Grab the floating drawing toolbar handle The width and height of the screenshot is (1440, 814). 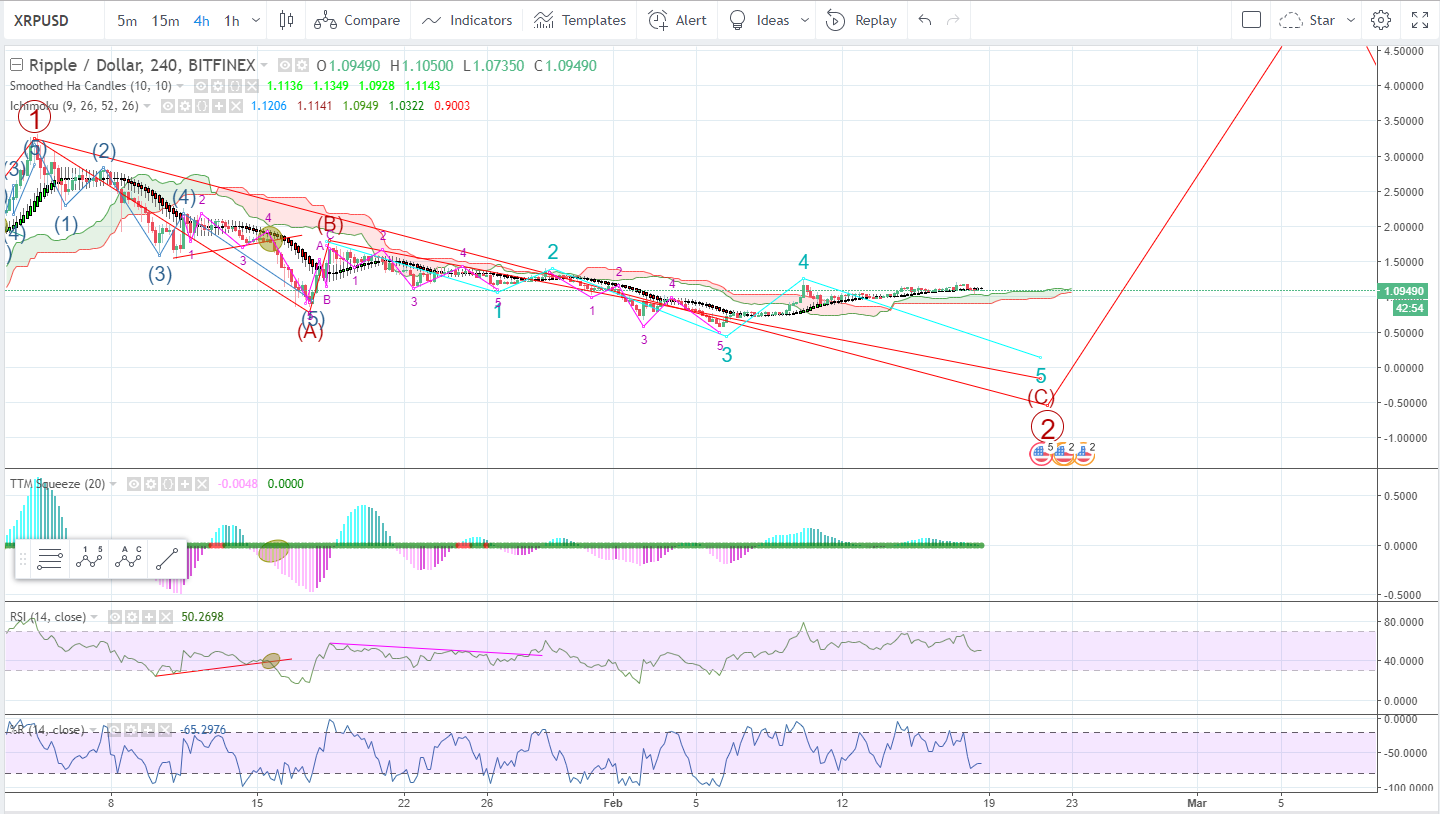pos(23,559)
